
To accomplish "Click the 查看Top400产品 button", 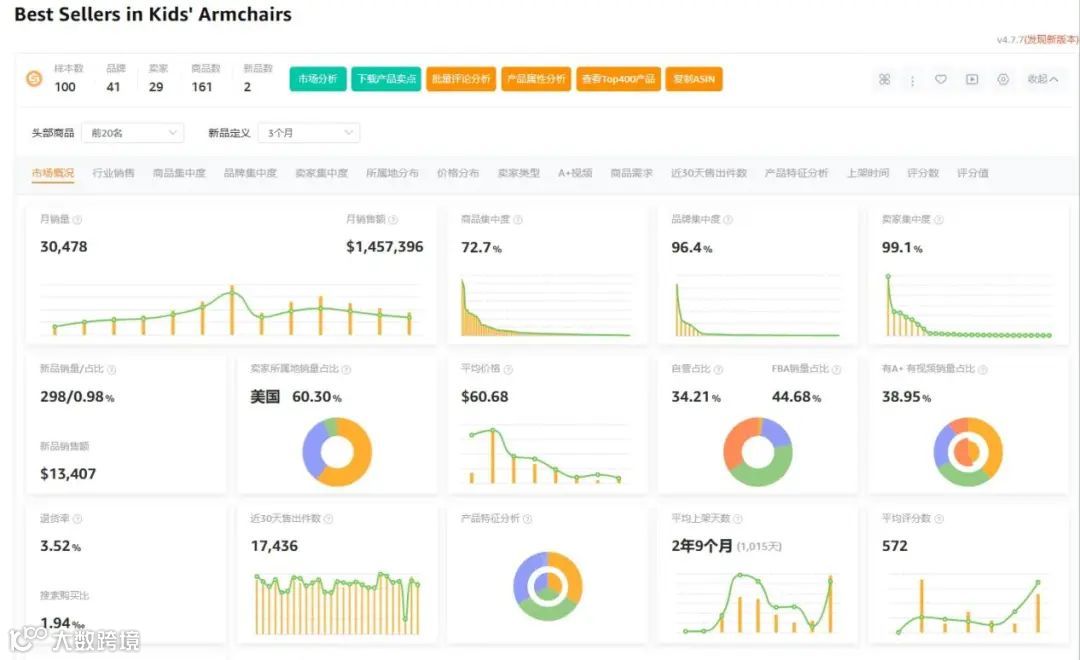I will (x=619, y=79).
